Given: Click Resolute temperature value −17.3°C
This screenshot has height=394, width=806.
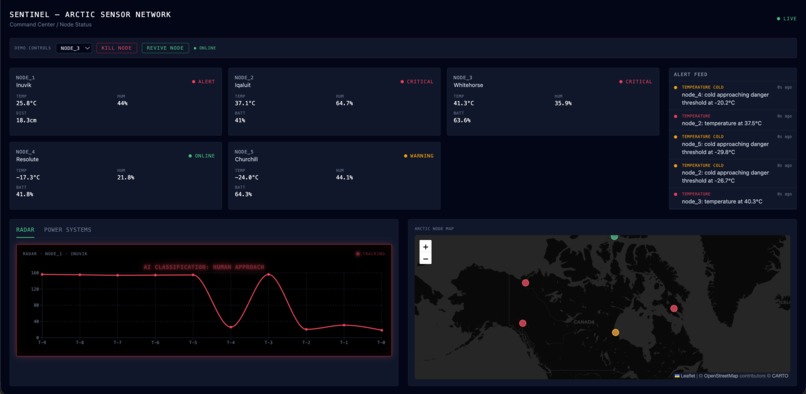Looking at the screenshot, I should (x=28, y=177).
